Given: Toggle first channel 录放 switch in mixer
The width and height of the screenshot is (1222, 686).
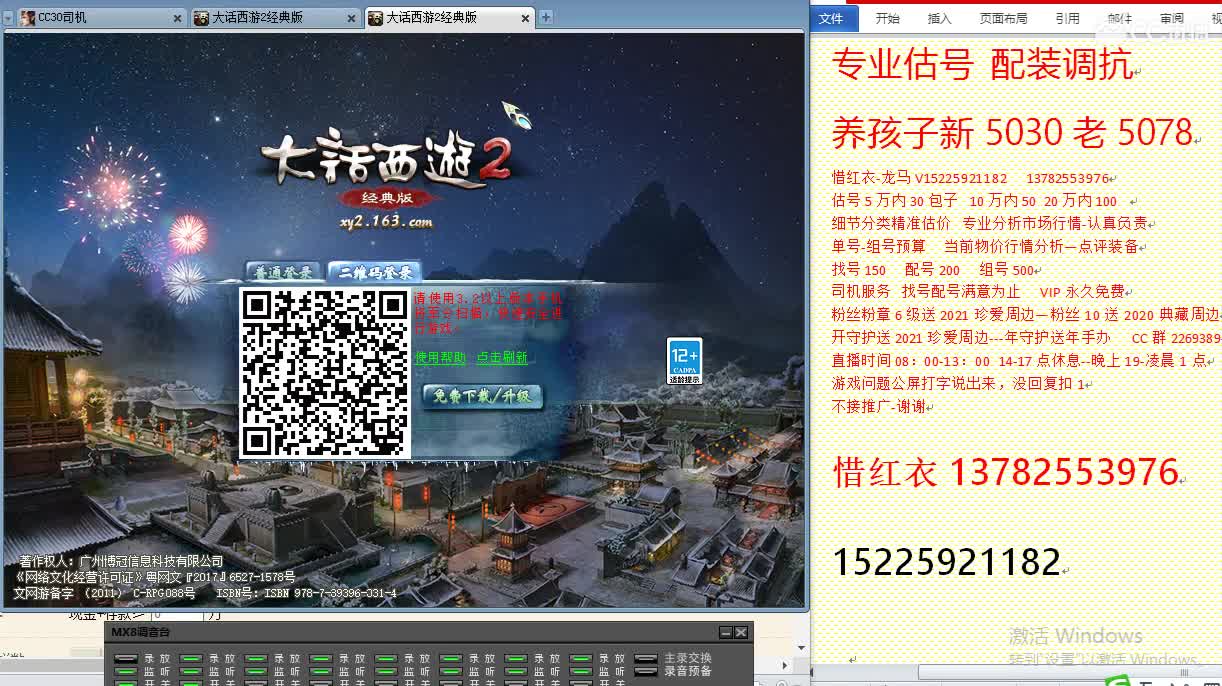Looking at the screenshot, I should [x=125, y=659].
